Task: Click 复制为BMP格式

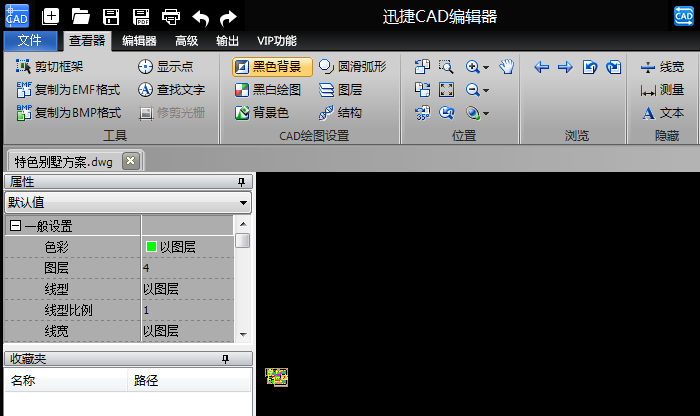Action: click(x=68, y=113)
